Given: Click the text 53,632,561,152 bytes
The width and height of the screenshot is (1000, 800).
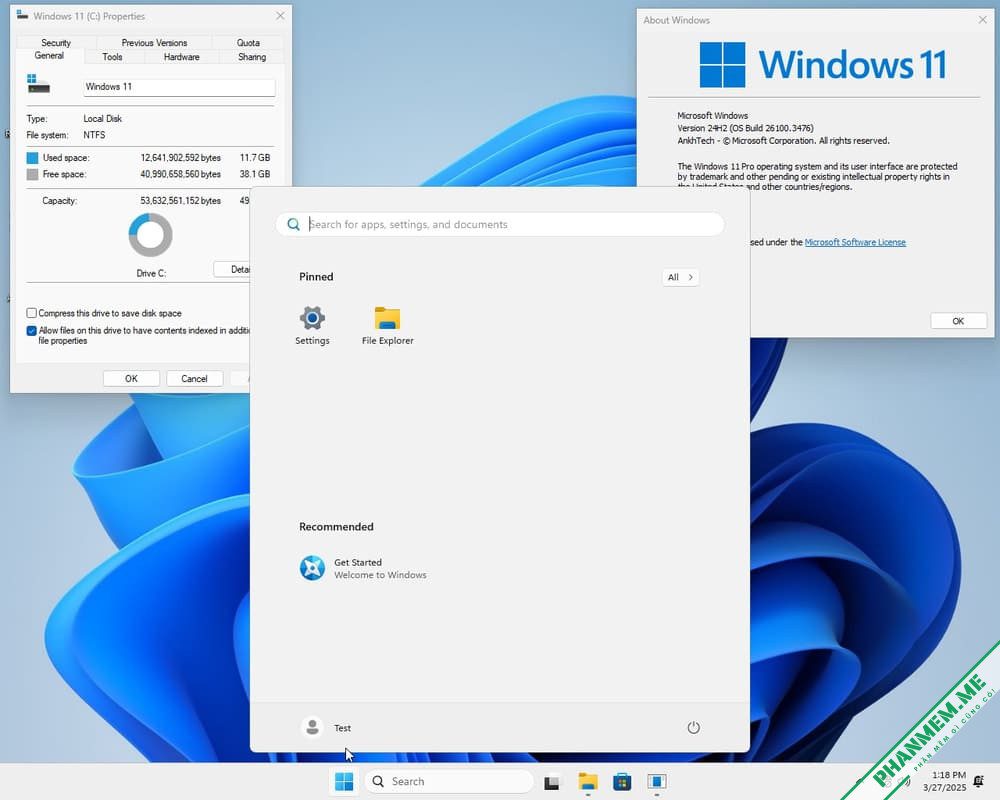Looking at the screenshot, I should click(x=180, y=201).
